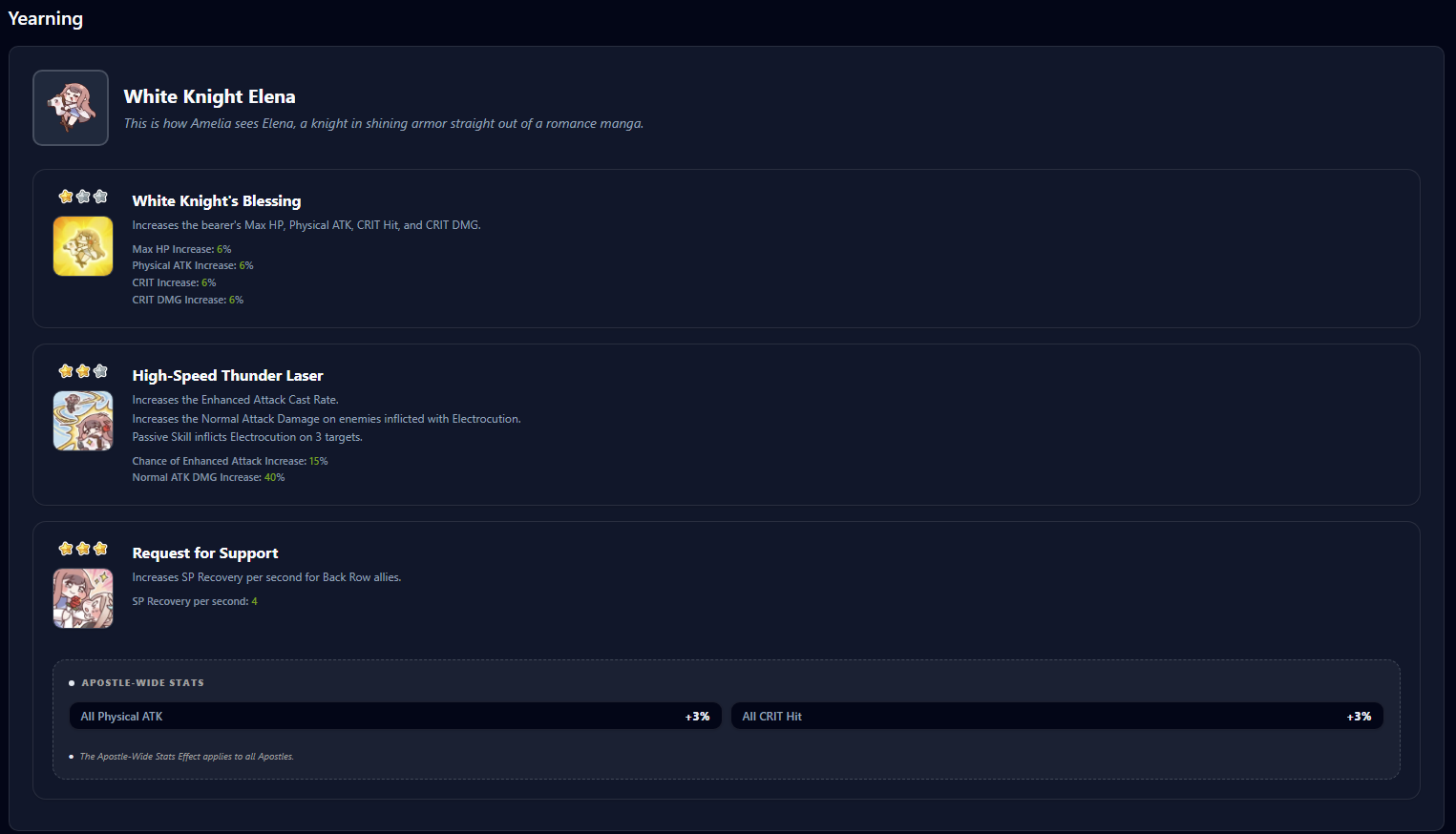This screenshot has height=834, width=1456.
Task: Click the SP Recovery per second 4 stat
Action: coord(195,602)
